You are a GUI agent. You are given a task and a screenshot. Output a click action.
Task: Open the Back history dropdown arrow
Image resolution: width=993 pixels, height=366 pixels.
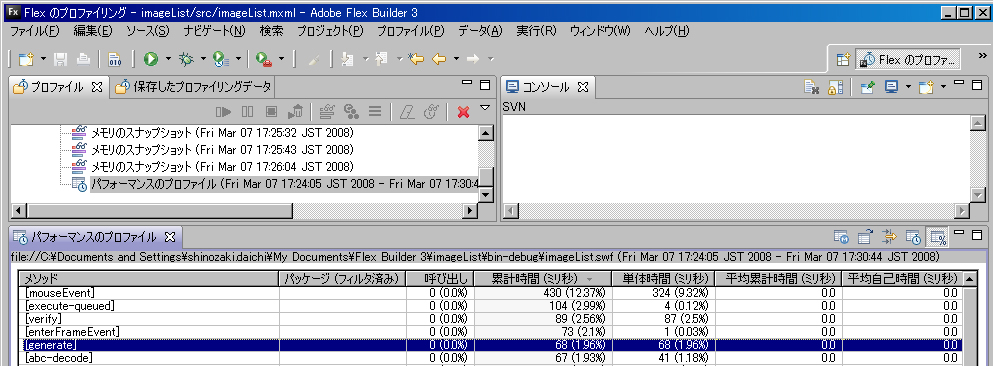click(x=456, y=59)
